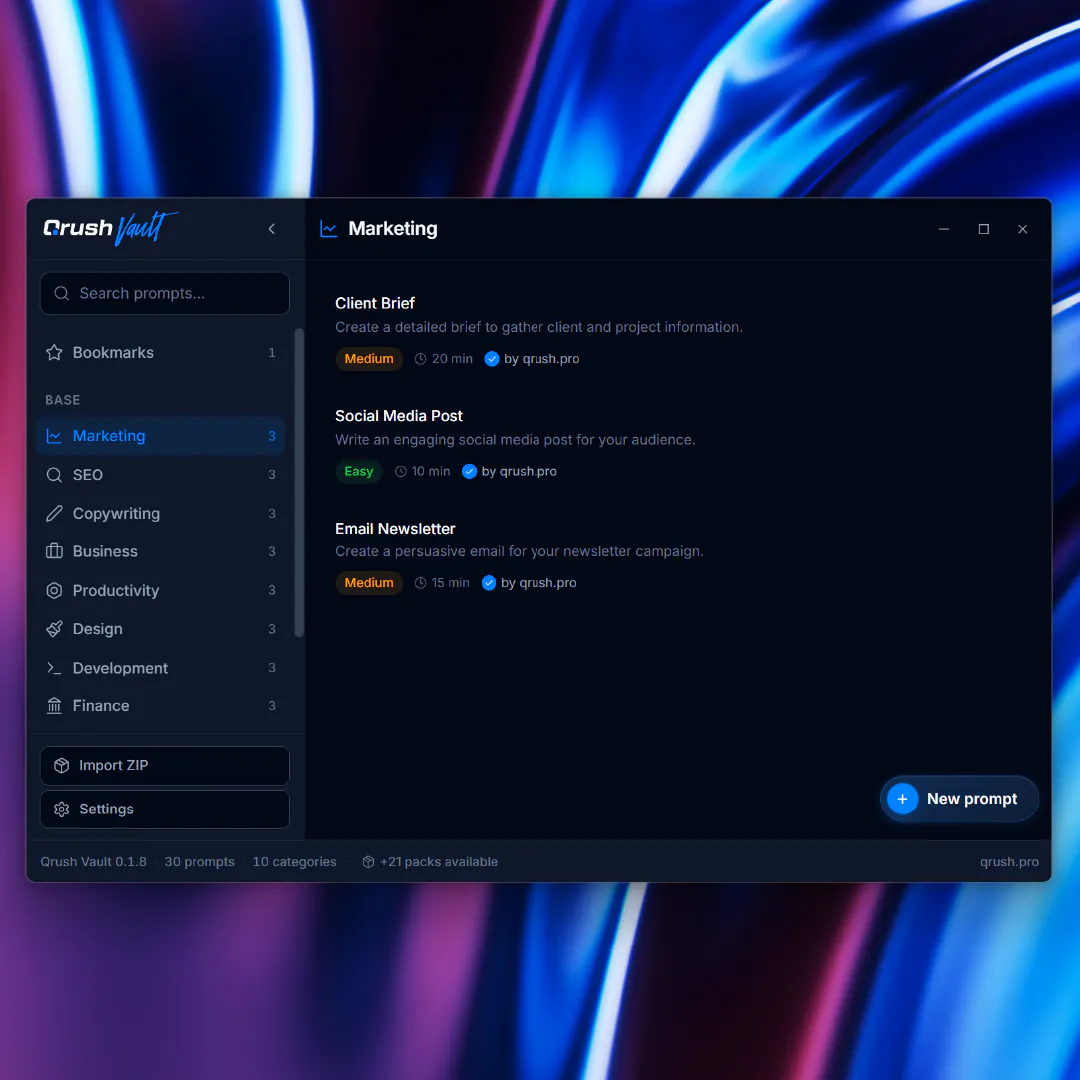The width and height of the screenshot is (1080, 1080).
Task: Click the 30 prompts status entry
Action: coord(200,862)
